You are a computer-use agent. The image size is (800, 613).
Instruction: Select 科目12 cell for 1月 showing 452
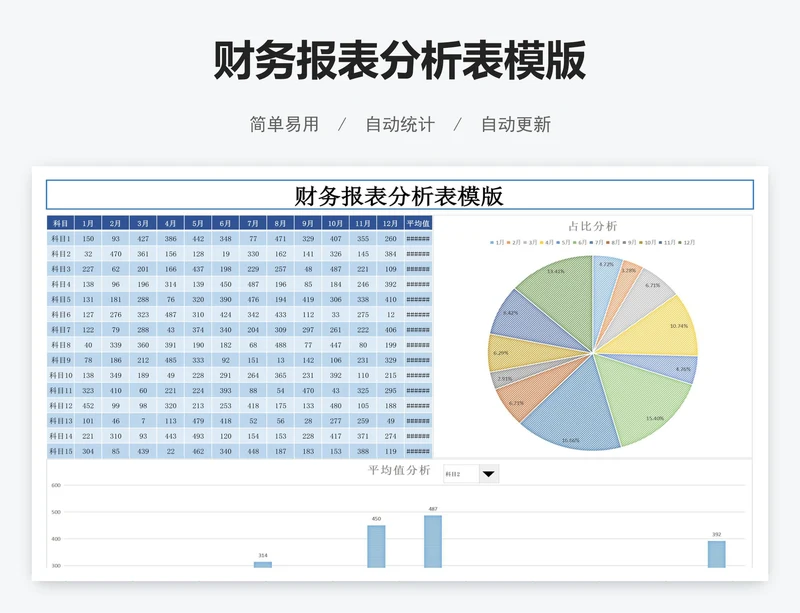[x=88, y=406]
